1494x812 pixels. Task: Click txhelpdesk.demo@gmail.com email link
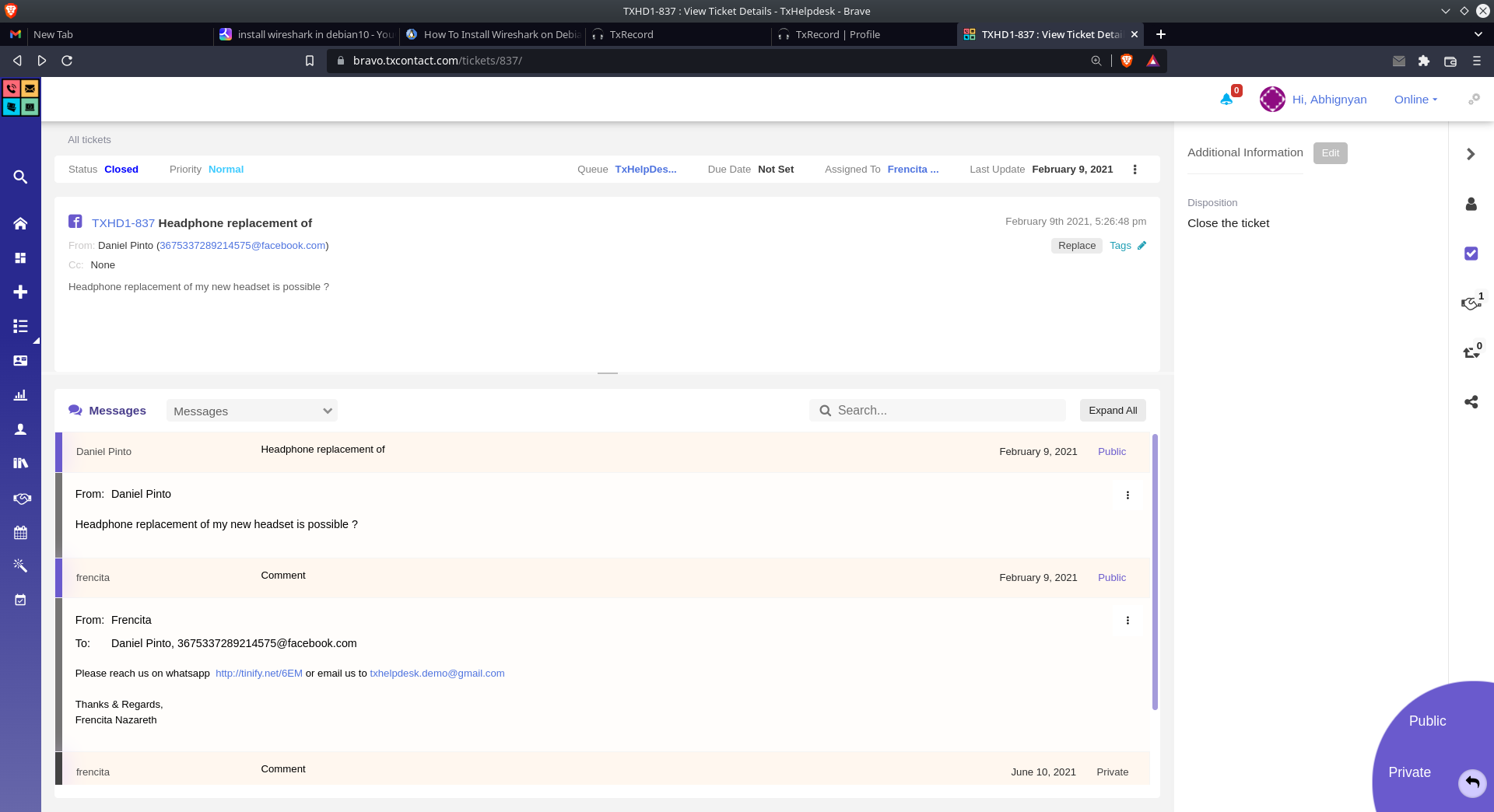[x=437, y=674]
